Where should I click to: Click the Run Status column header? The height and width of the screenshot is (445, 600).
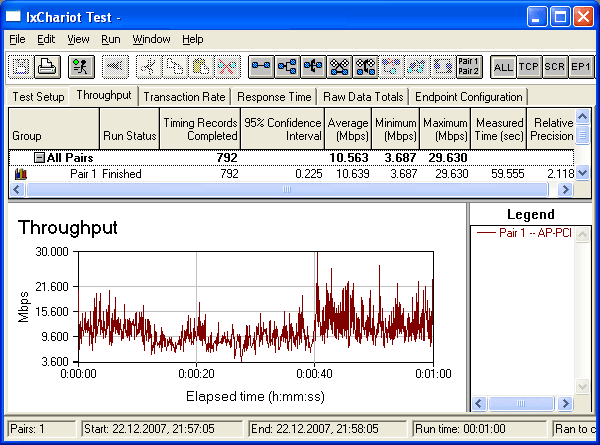click(x=129, y=129)
